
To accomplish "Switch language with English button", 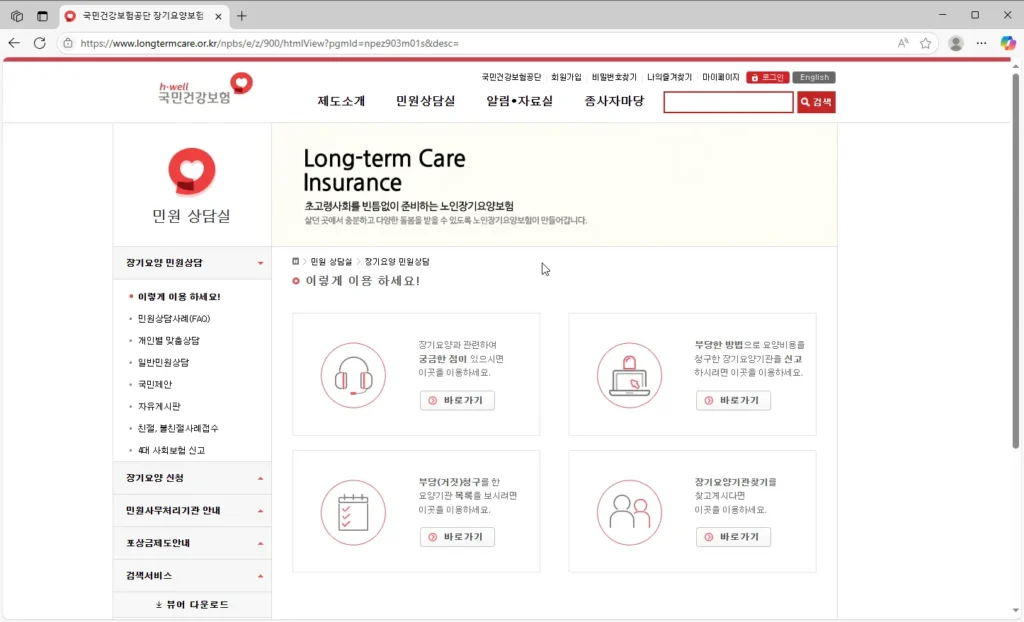I will [x=814, y=77].
